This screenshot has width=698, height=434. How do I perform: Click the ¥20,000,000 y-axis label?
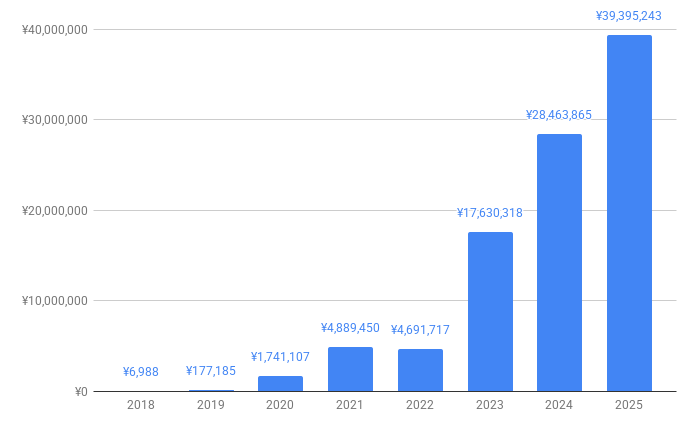pyautogui.click(x=55, y=211)
